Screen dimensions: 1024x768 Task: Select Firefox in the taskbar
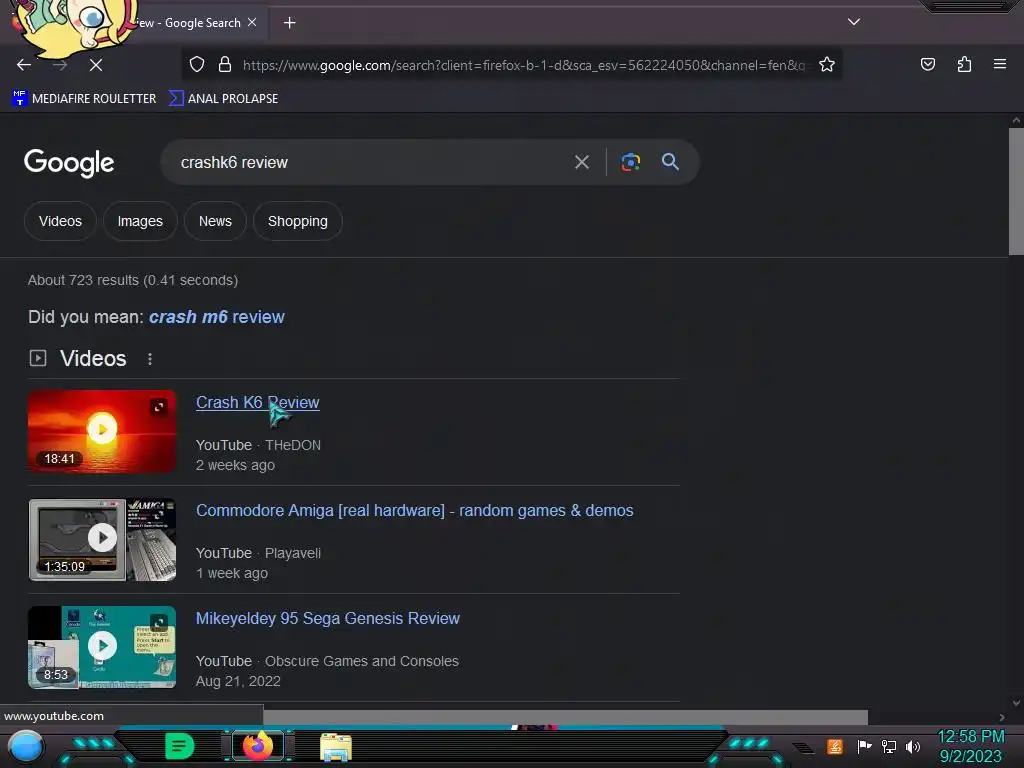point(258,746)
